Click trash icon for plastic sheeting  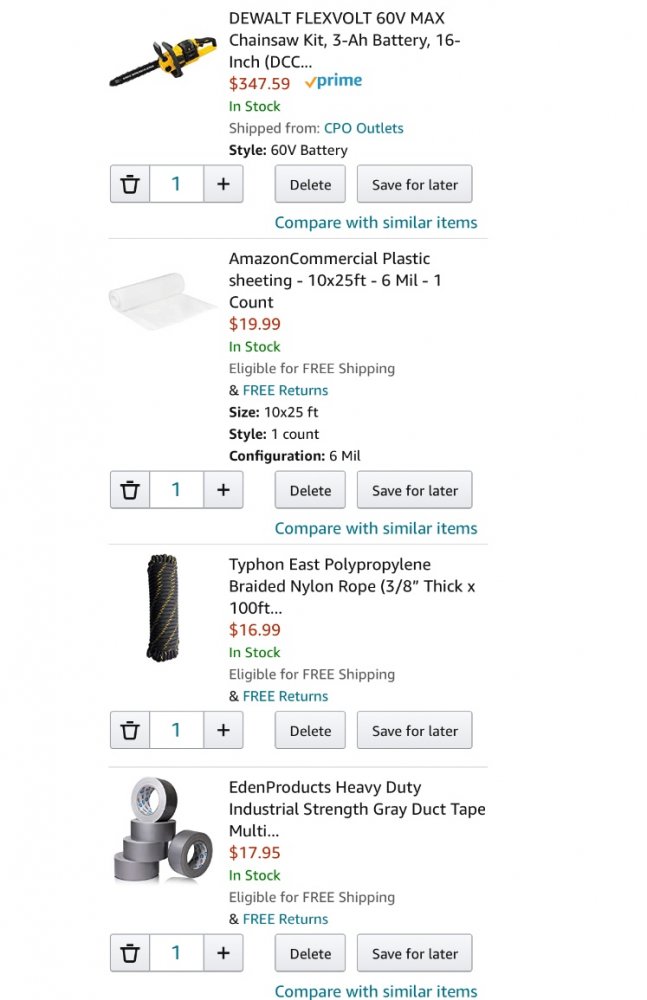(130, 490)
